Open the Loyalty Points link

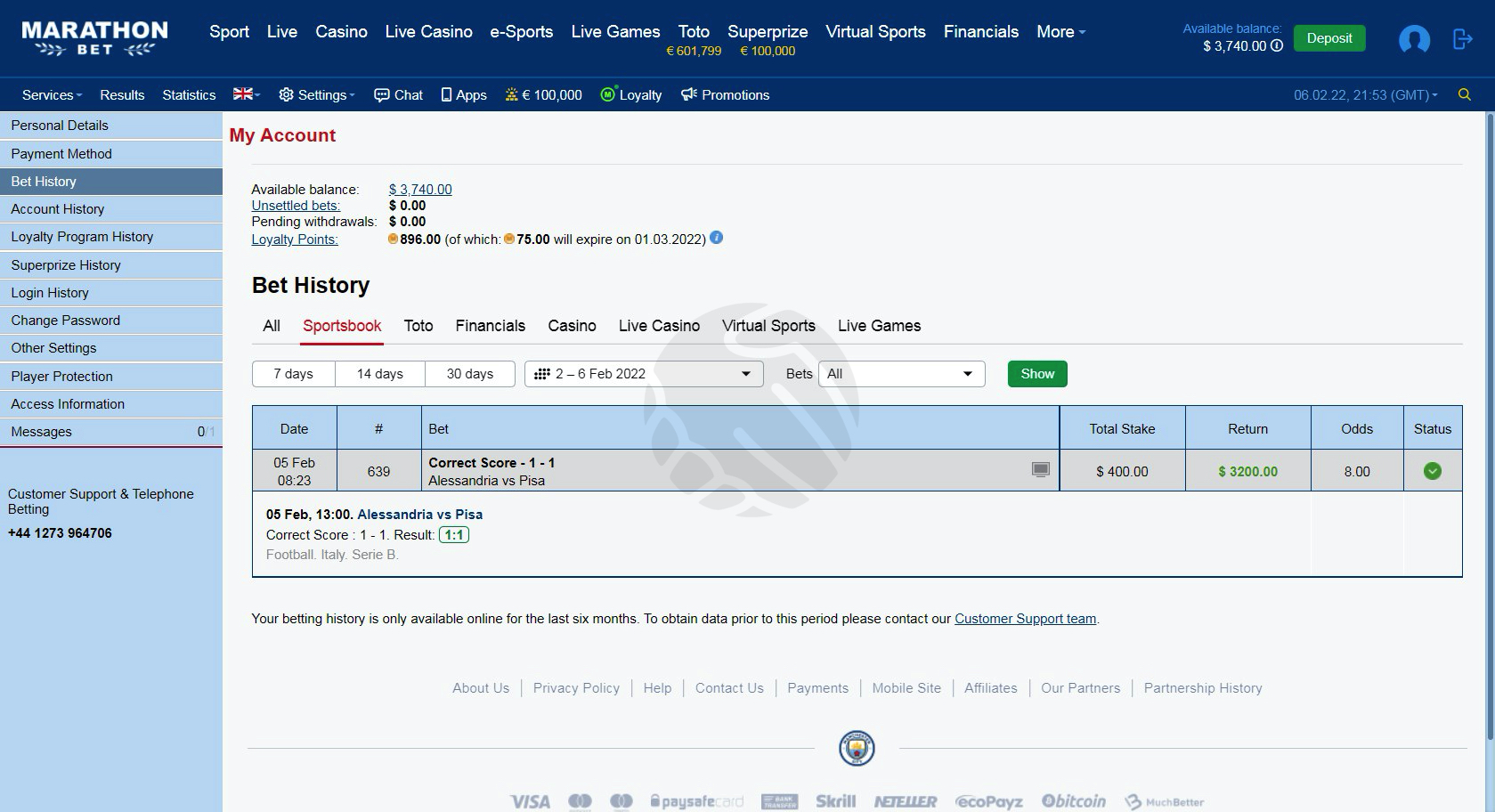pyautogui.click(x=295, y=240)
